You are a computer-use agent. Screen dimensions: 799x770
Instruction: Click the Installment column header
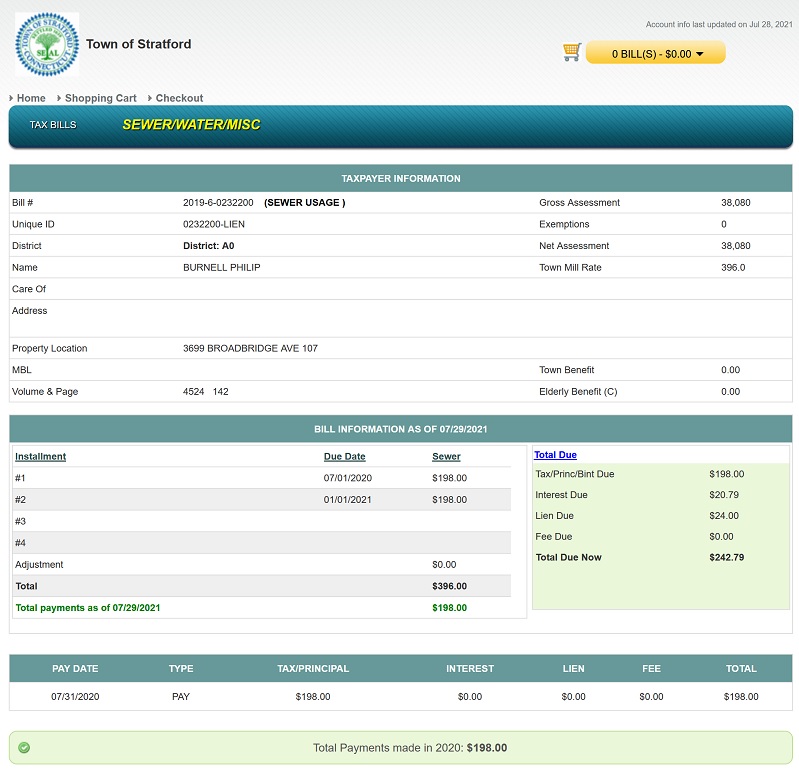click(40, 457)
